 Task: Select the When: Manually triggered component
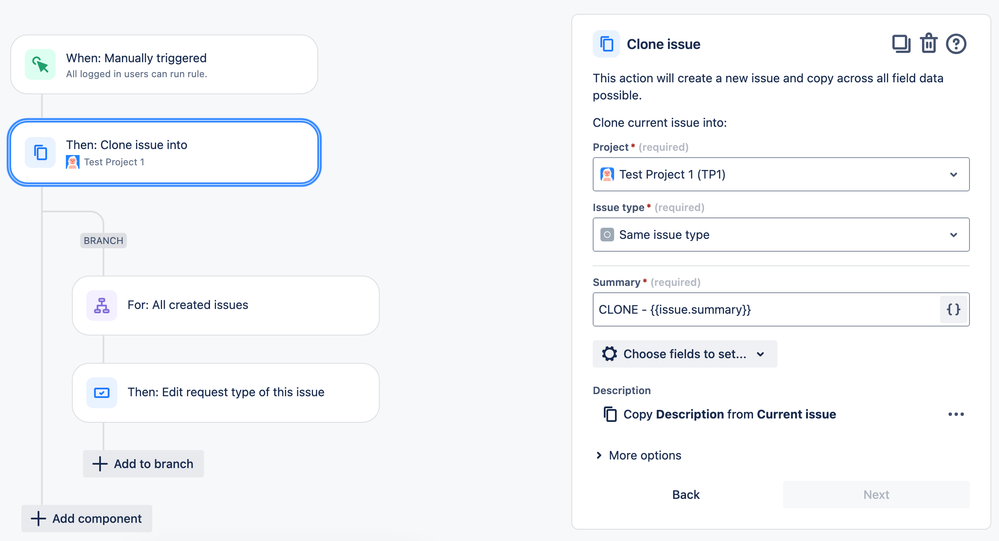164,64
